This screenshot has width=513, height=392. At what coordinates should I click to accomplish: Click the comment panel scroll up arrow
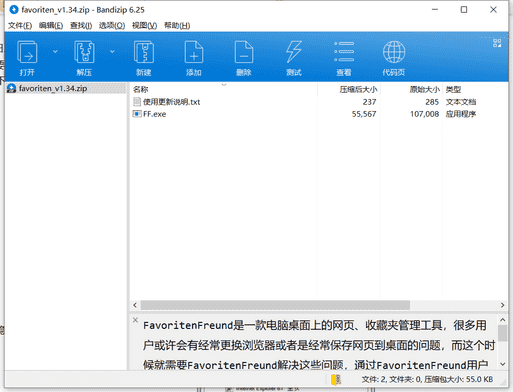tap(503, 320)
